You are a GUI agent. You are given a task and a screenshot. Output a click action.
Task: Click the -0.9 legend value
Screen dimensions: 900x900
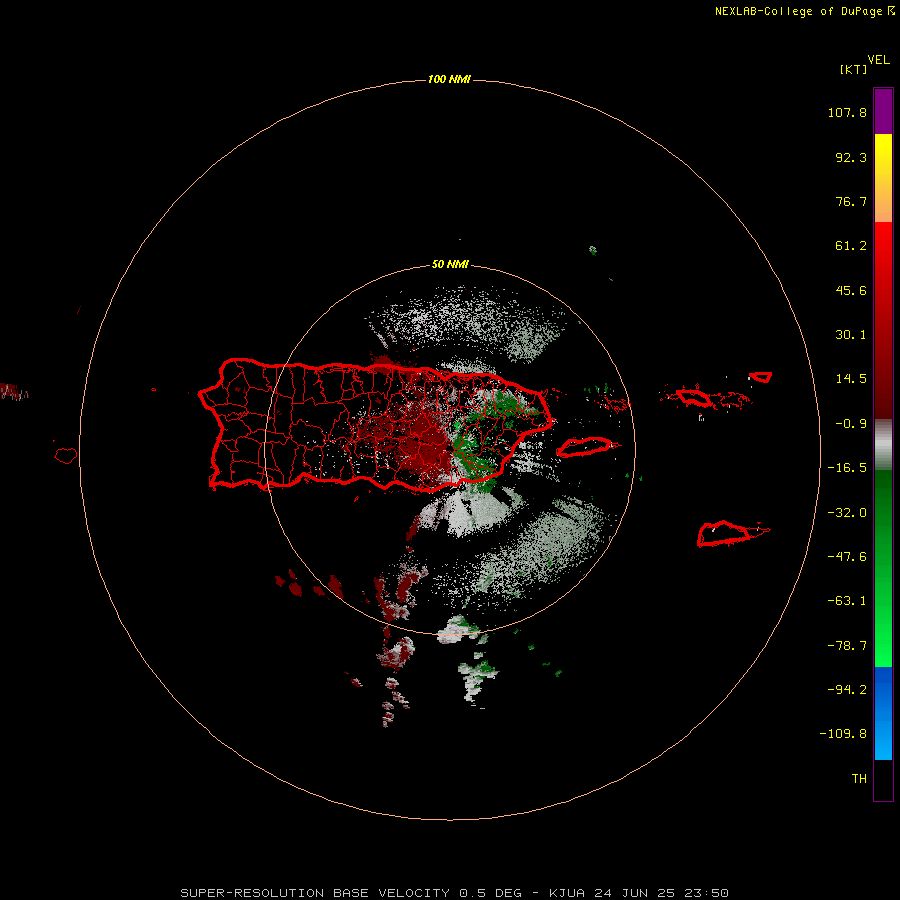click(x=851, y=424)
